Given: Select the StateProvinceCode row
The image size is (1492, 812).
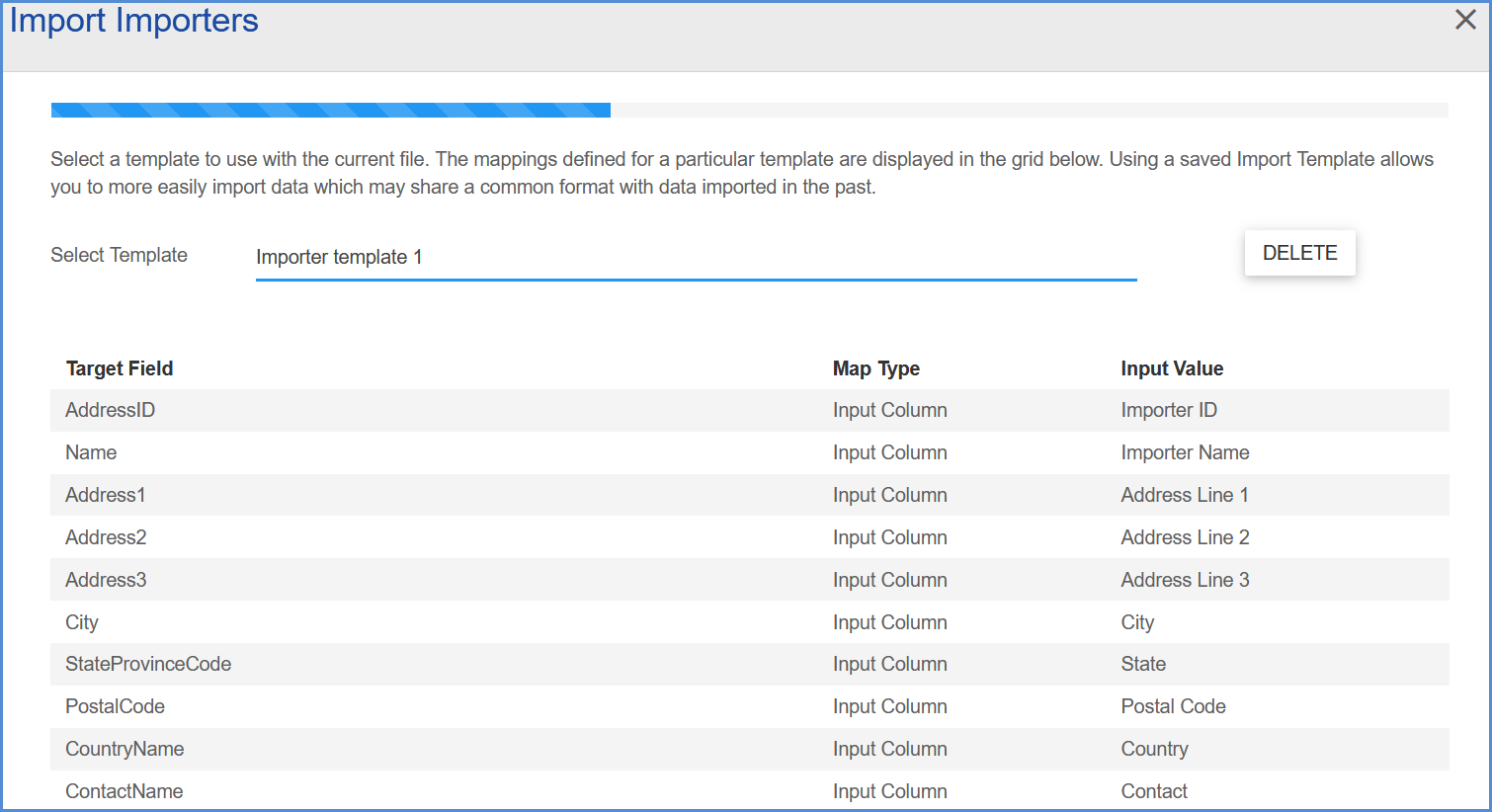Looking at the screenshot, I should (x=750, y=664).
